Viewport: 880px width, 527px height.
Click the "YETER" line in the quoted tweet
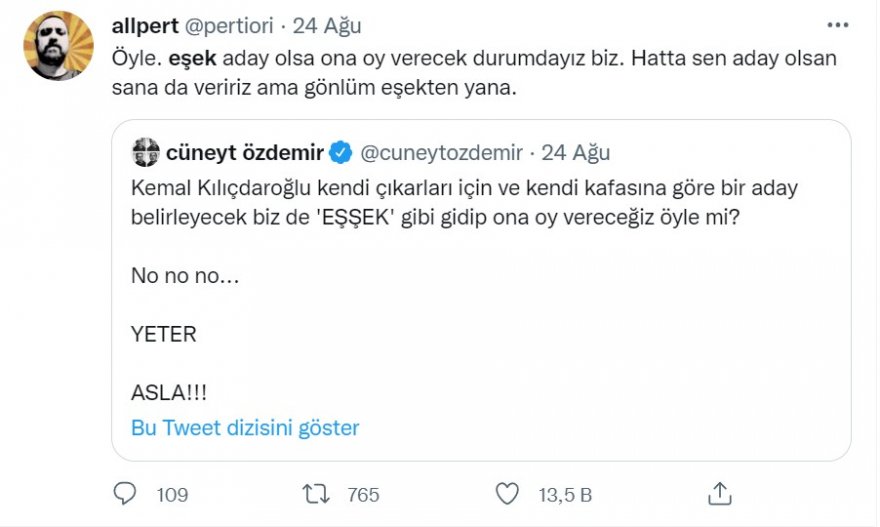pyautogui.click(x=164, y=334)
